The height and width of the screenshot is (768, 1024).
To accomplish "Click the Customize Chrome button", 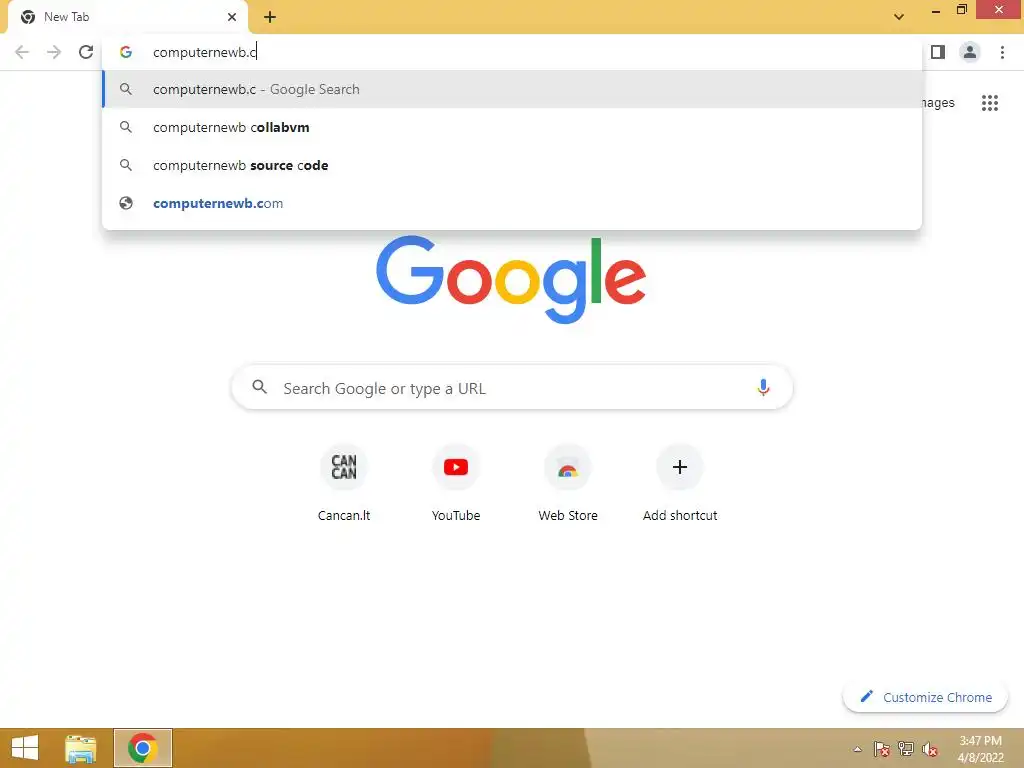I will pyautogui.click(x=925, y=697).
